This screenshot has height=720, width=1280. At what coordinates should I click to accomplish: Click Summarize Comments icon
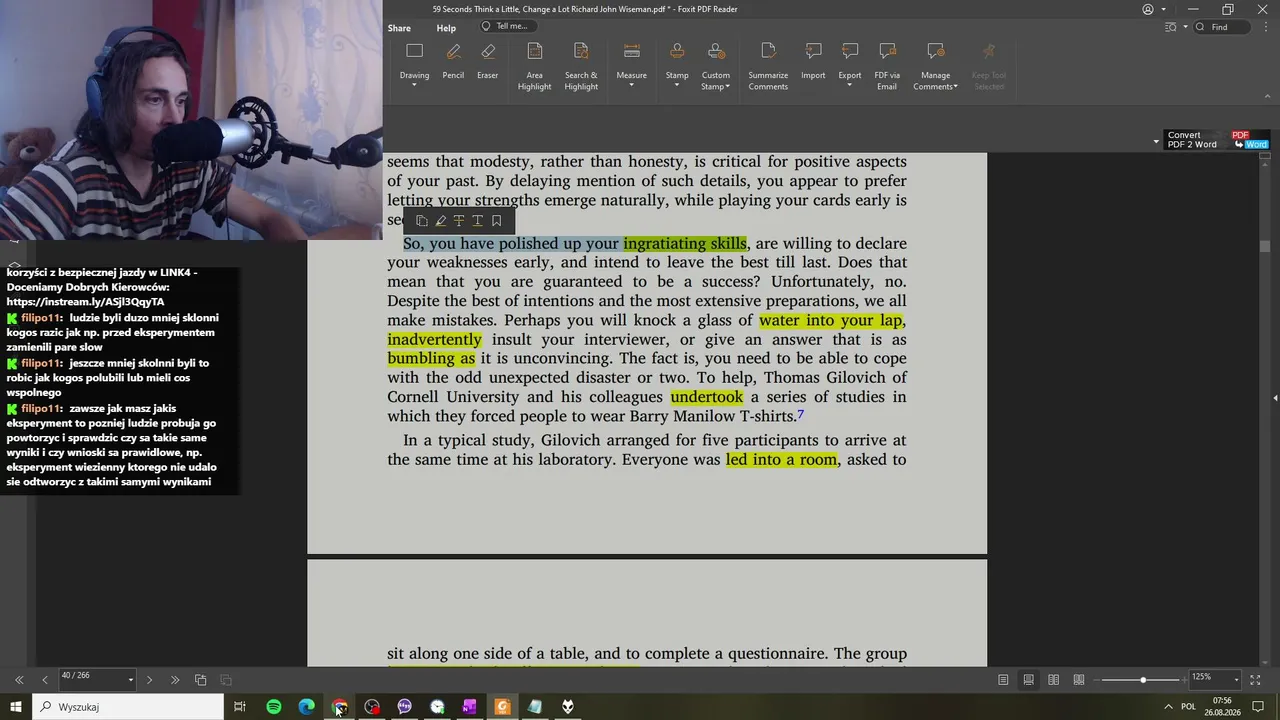[x=768, y=52]
